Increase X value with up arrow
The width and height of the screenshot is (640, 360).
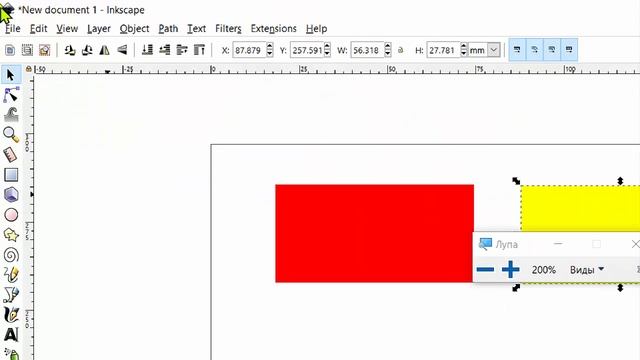pyautogui.click(x=269, y=47)
